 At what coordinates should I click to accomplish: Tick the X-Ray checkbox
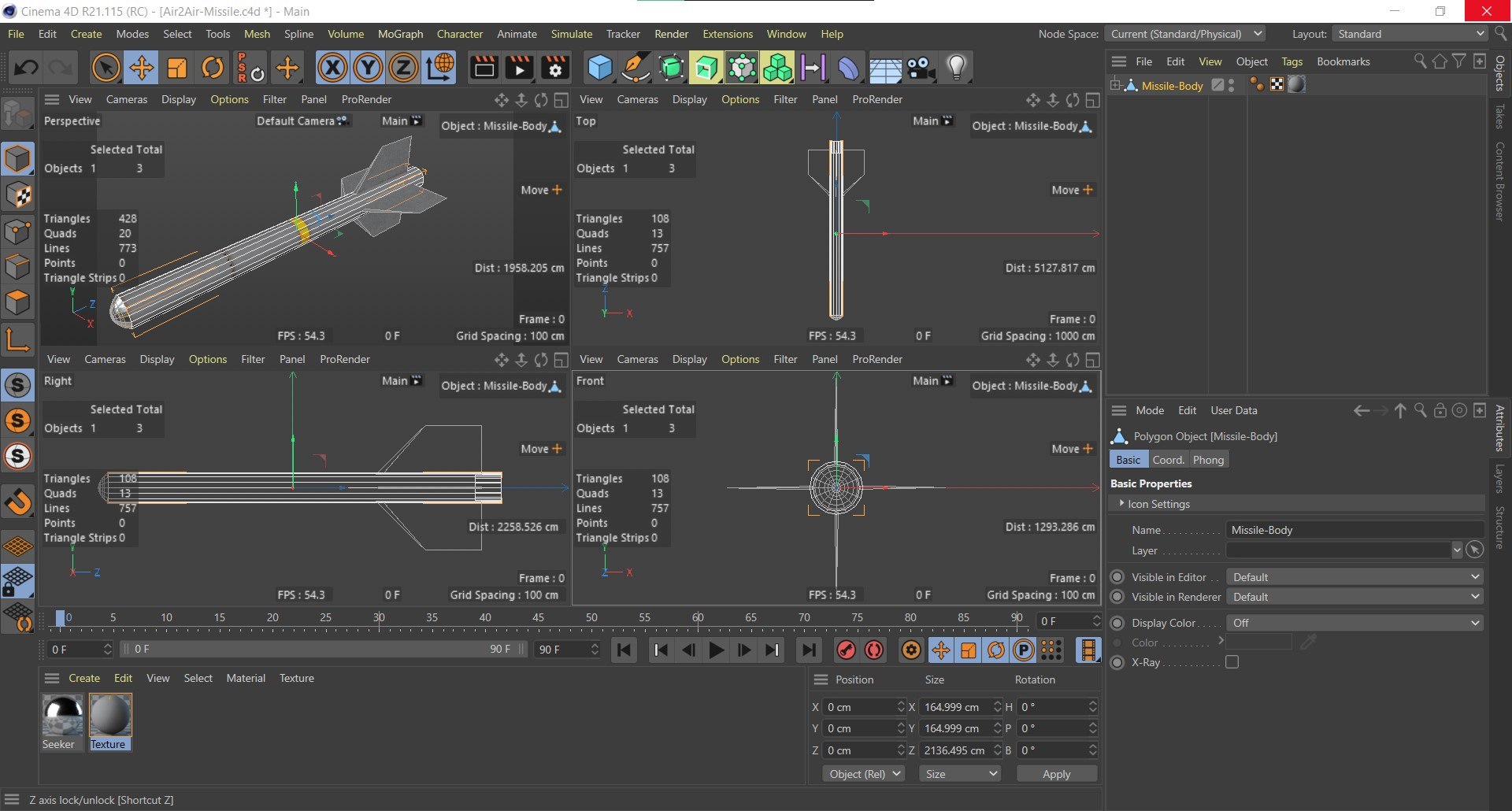pos(1232,662)
